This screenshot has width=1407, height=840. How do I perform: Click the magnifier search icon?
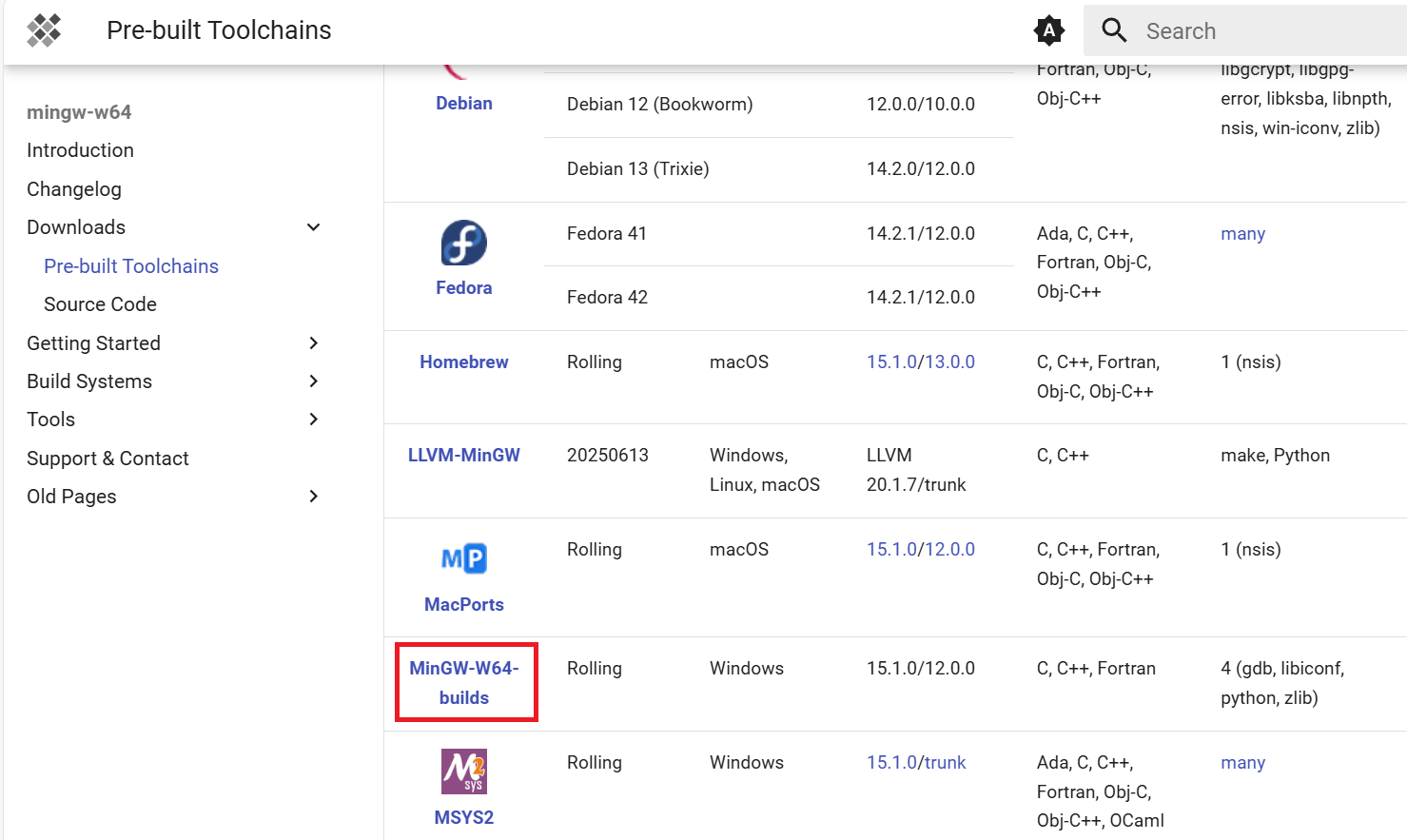pyautogui.click(x=1114, y=30)
